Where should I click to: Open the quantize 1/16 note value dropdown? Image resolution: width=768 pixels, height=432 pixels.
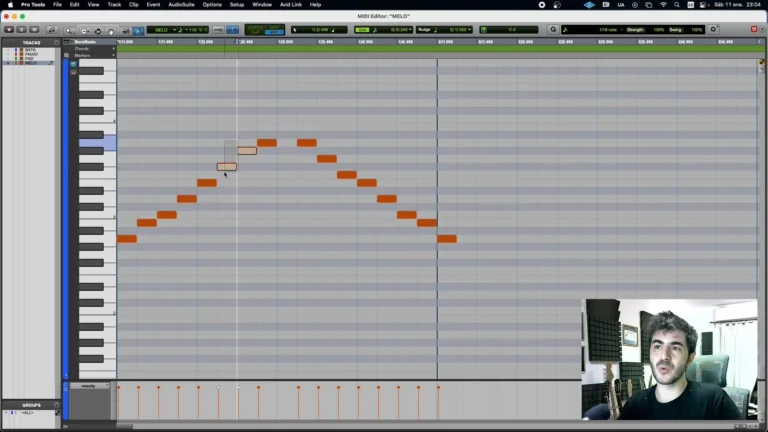pos(607,30)
